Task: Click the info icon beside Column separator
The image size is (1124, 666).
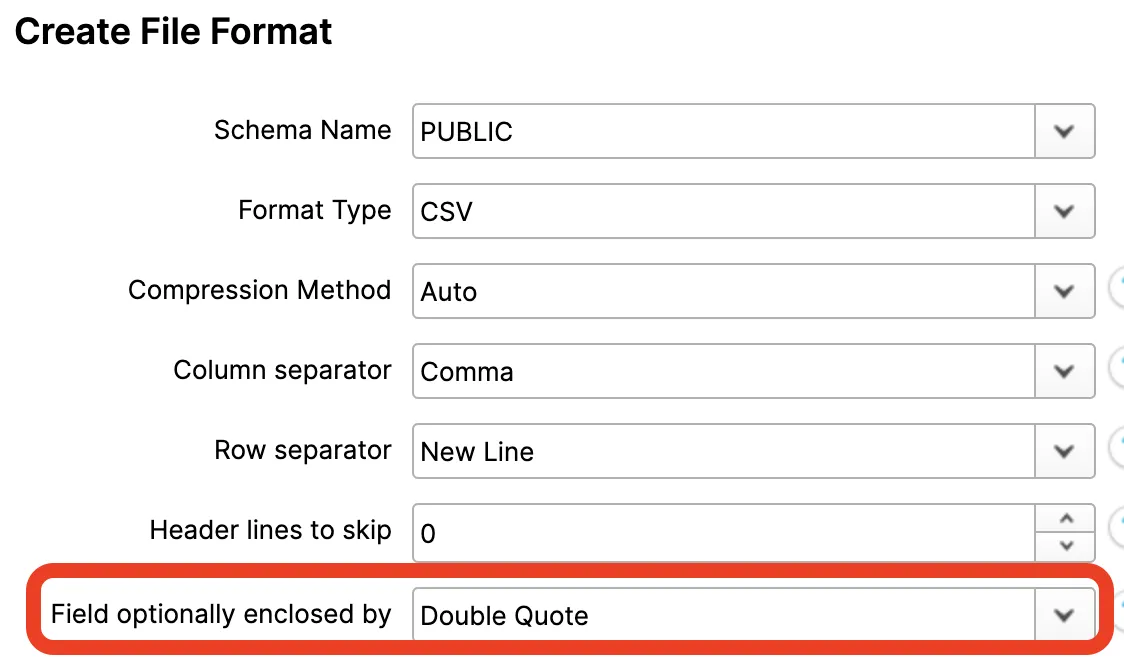Action: click(x=1118, y=371)
